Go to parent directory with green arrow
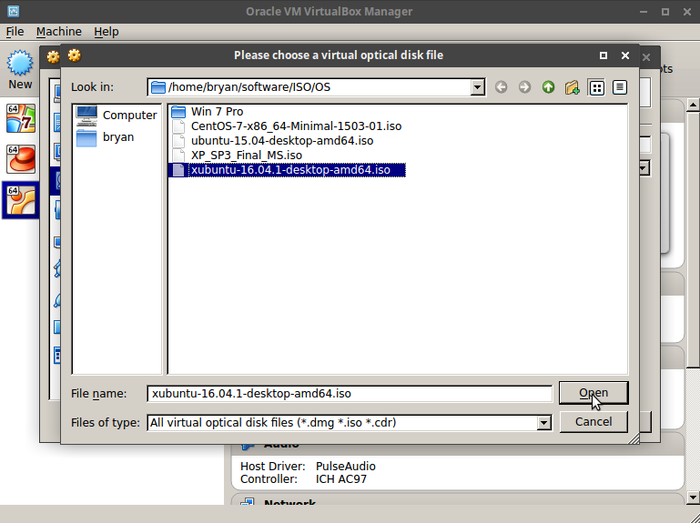 click(548, 87)
